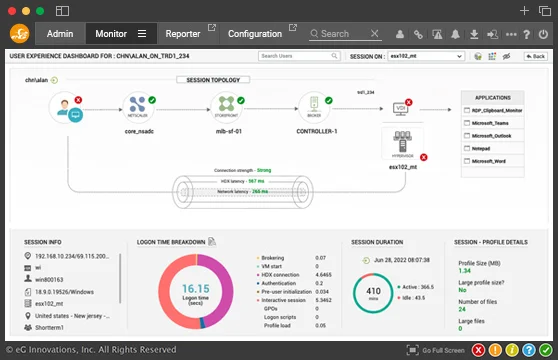Image resolution: width=558 pixels, height=360 pixels.
Task: Click the HDX connection legend entry
Action: (280, 275)
